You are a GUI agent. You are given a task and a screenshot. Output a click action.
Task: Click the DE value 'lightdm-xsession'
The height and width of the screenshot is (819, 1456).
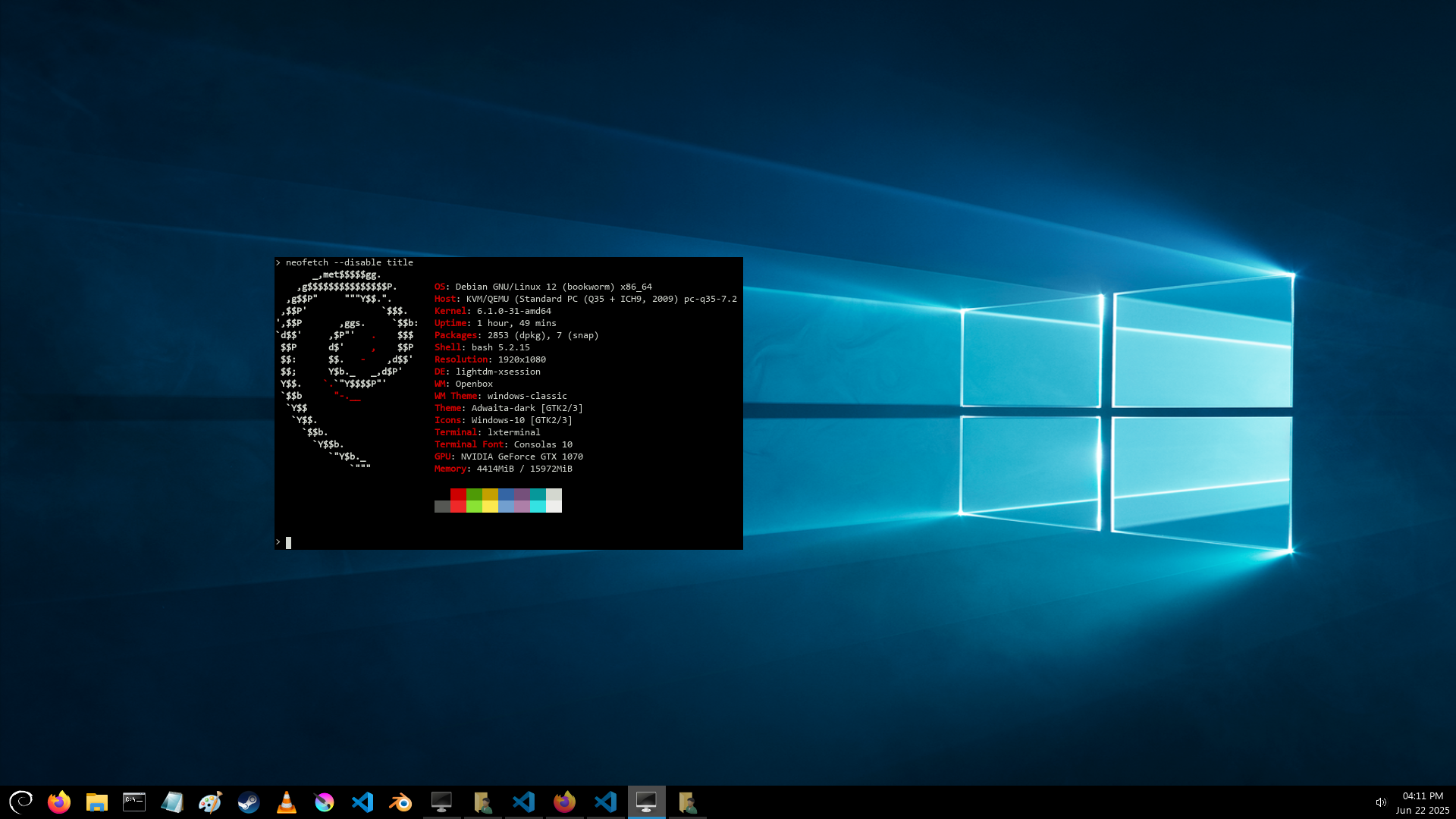coord(498,372)
